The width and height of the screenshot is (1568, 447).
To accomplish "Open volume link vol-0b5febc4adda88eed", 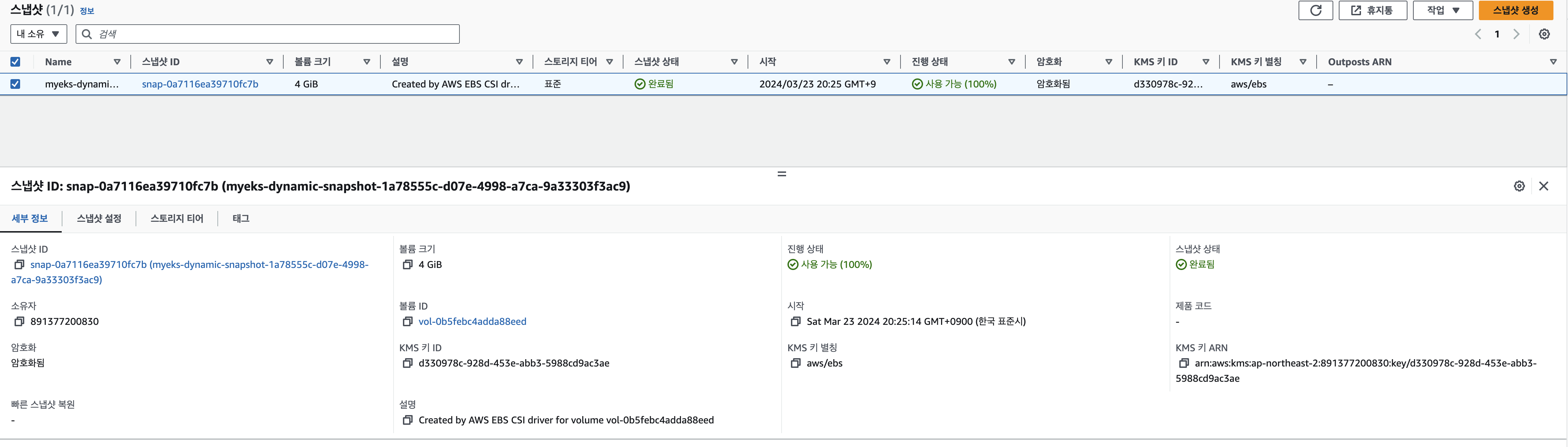I will 472,322.
